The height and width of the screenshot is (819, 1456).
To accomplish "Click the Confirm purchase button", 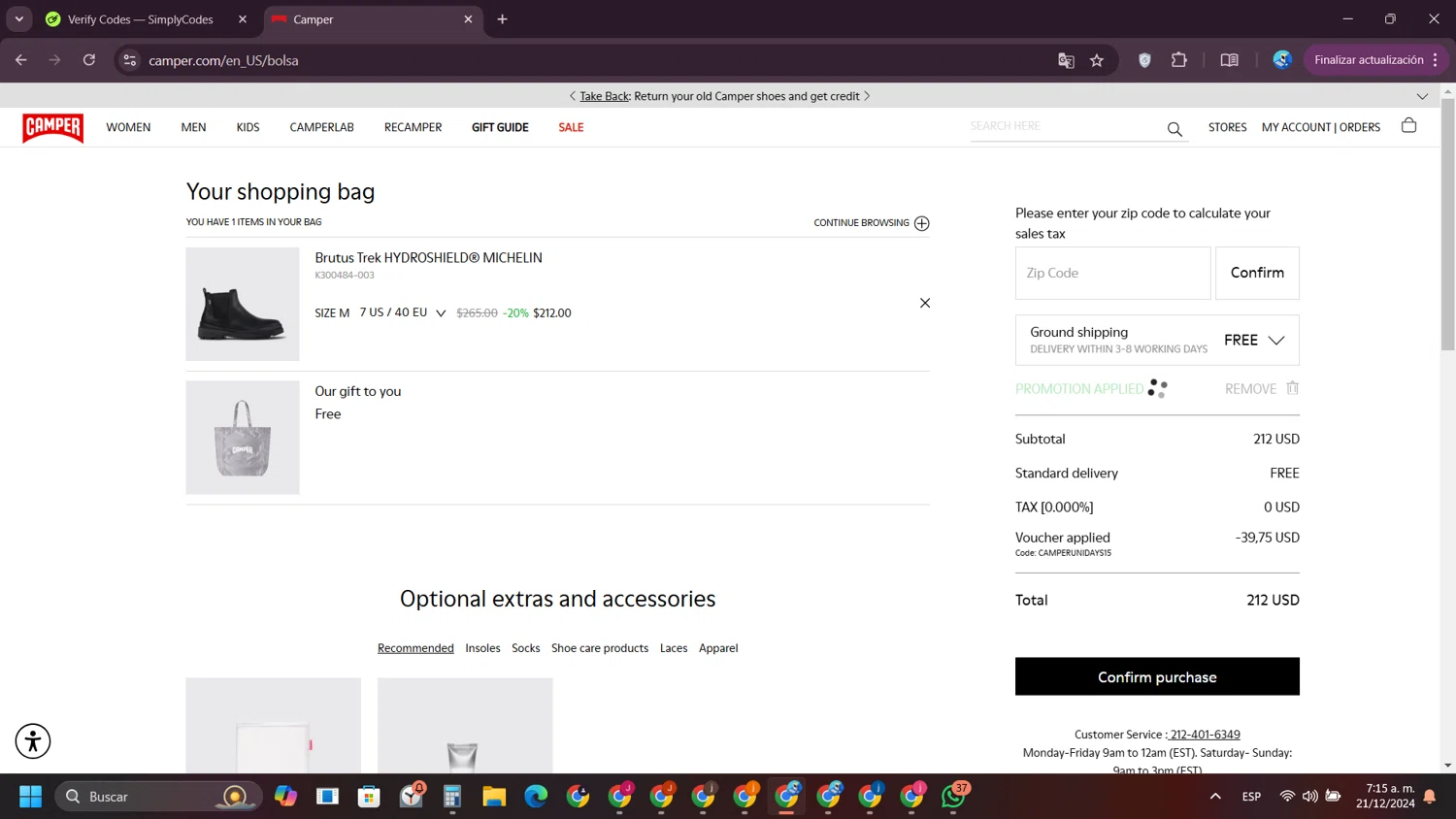I will [1157, 676].
